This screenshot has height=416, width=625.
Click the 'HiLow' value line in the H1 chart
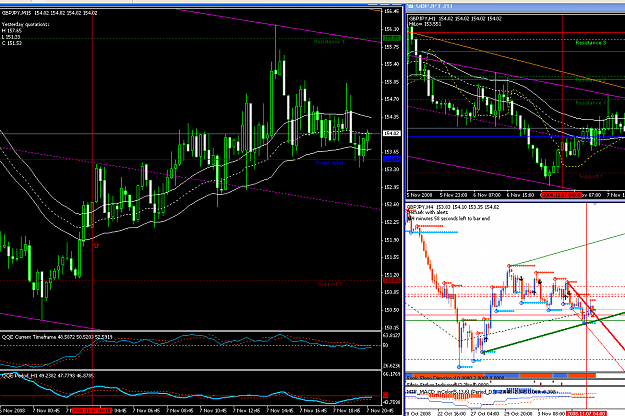425,24
